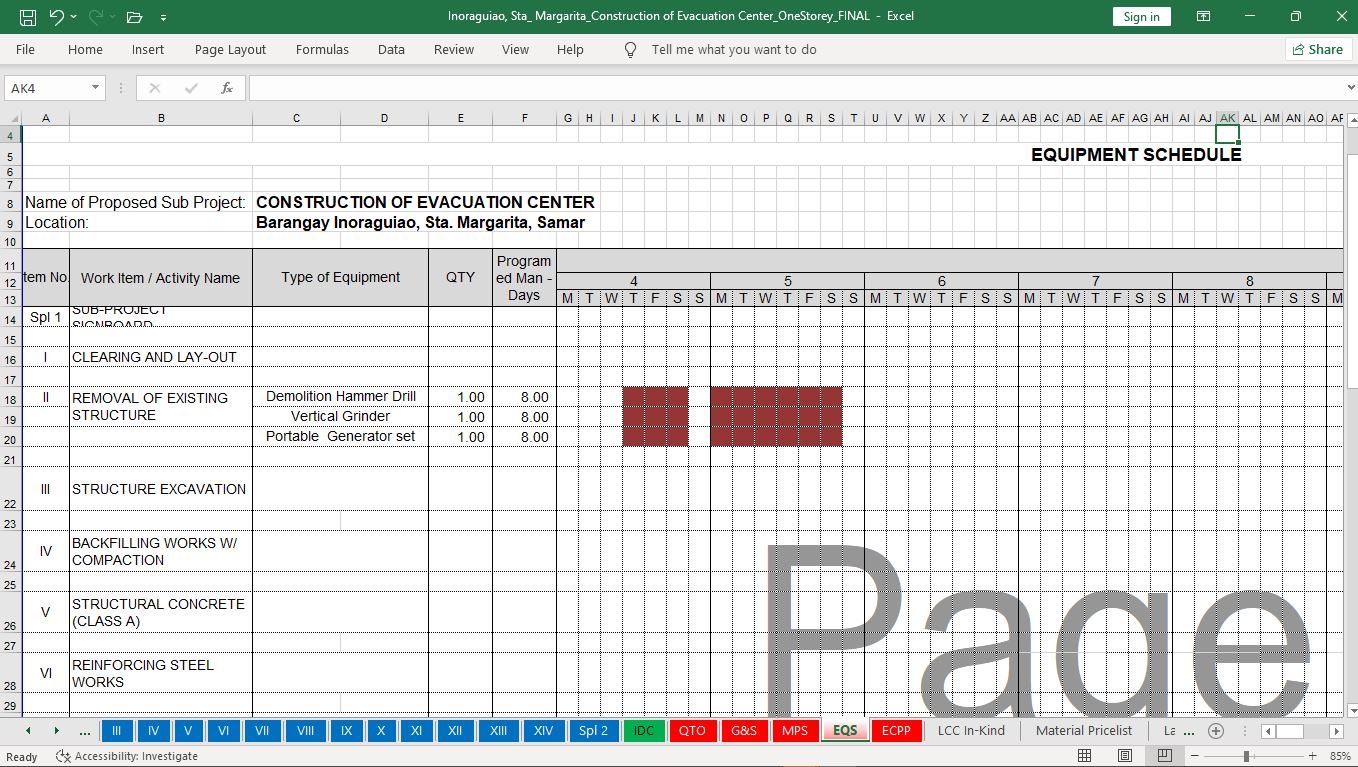Zoom in with the plus button
Screen dimensions: 1358x767
[1312, 756]
